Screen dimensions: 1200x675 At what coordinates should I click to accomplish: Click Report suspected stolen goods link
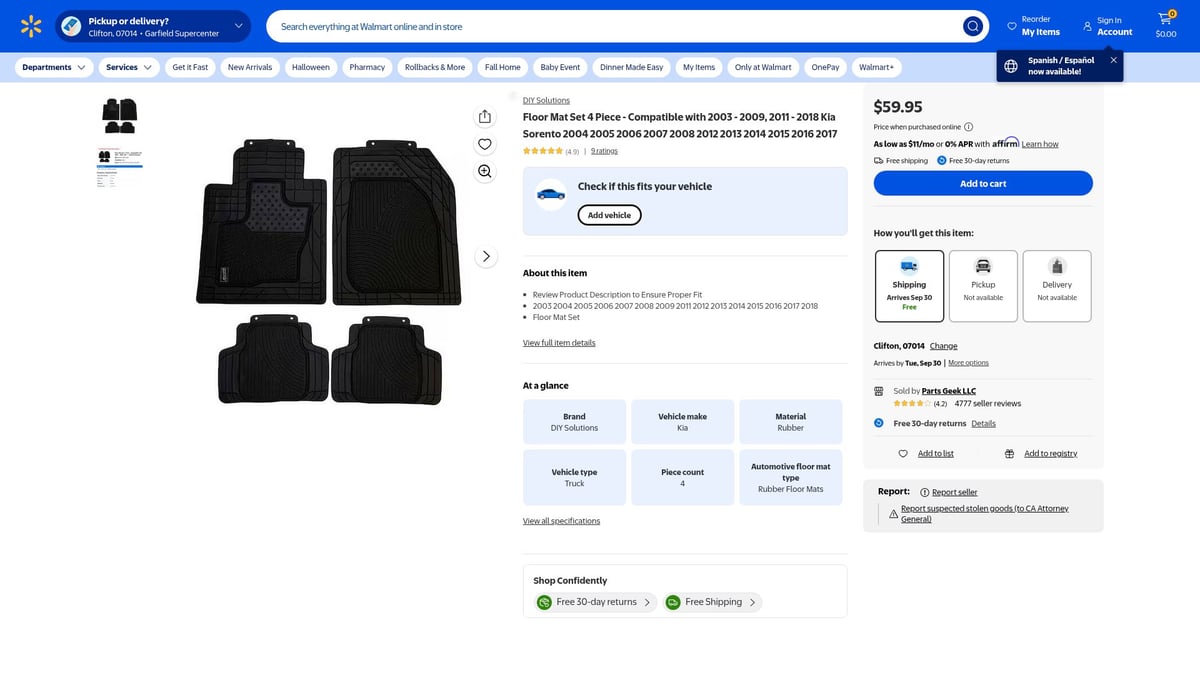pos(985,514)
